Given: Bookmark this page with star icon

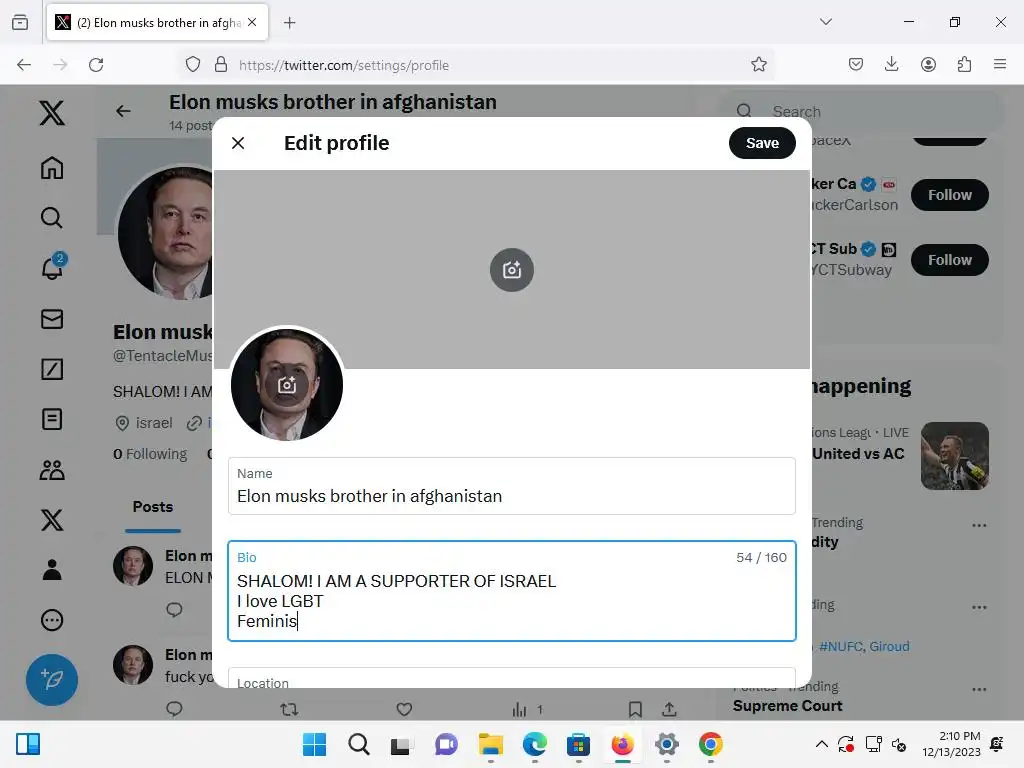Looking at the screenshot, I should [x=758, y=65].
